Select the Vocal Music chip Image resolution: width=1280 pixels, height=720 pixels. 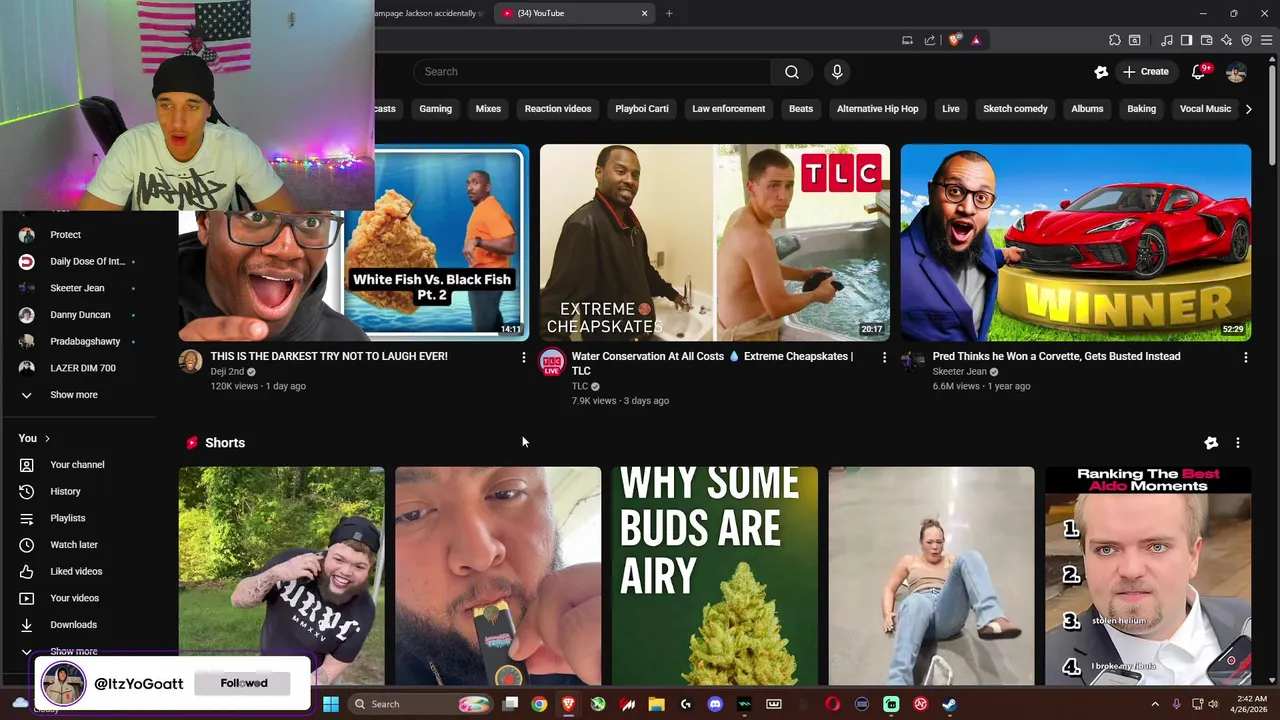[1205, 109]
